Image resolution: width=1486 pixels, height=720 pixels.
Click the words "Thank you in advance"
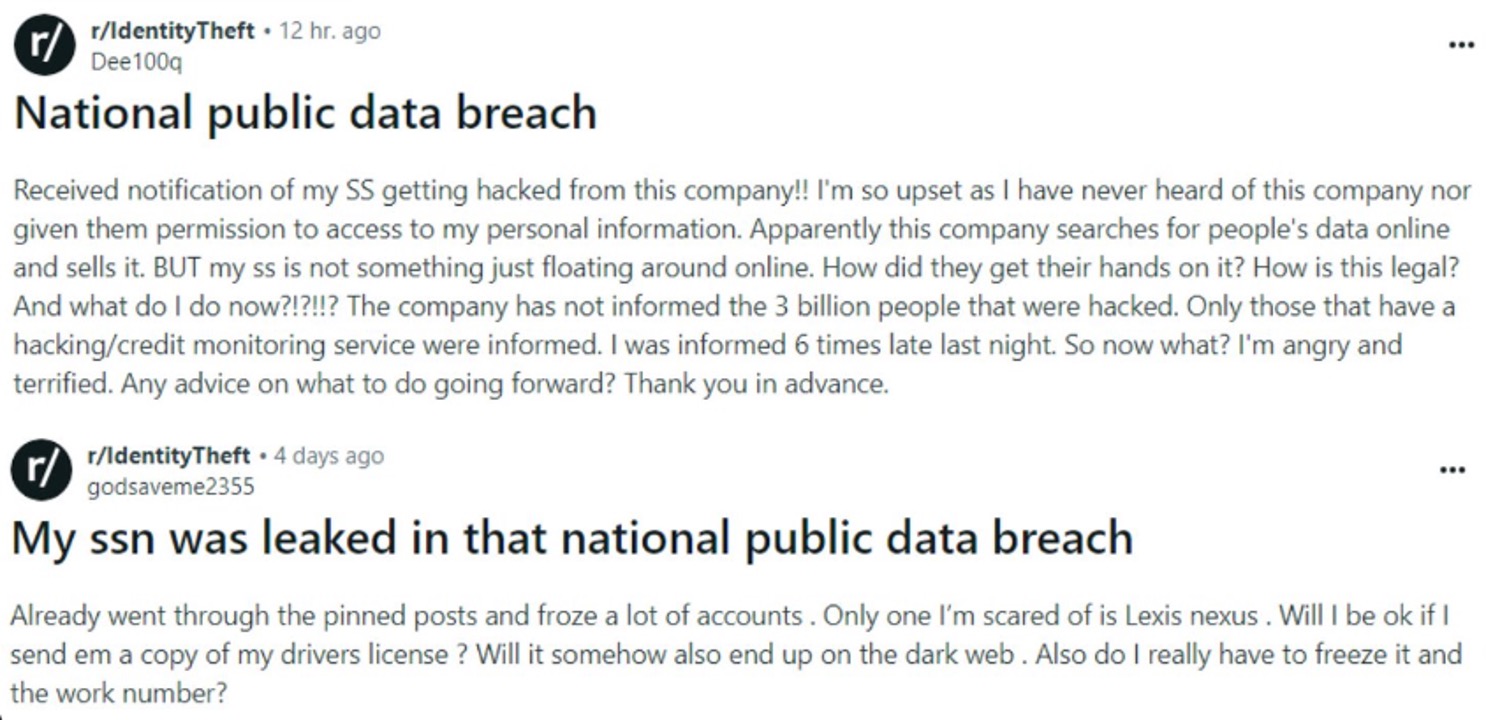click(756, 385)
